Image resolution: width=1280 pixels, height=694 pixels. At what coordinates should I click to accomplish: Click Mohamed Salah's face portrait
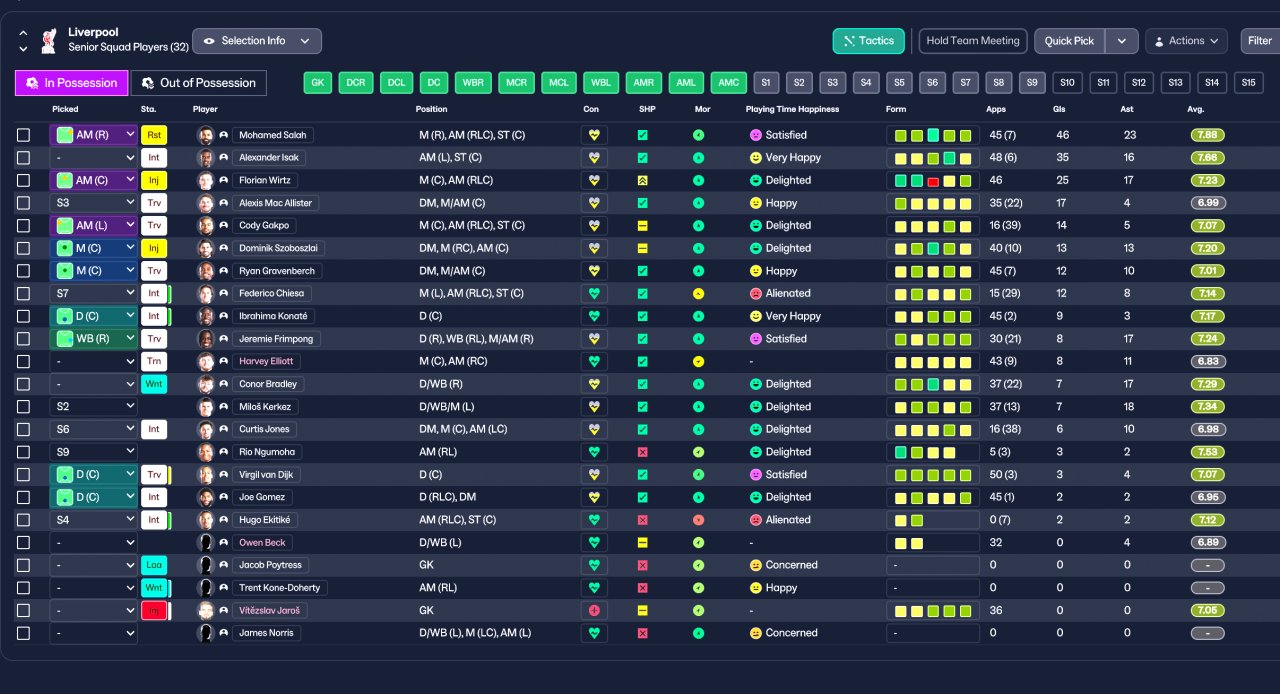point(206,135)
